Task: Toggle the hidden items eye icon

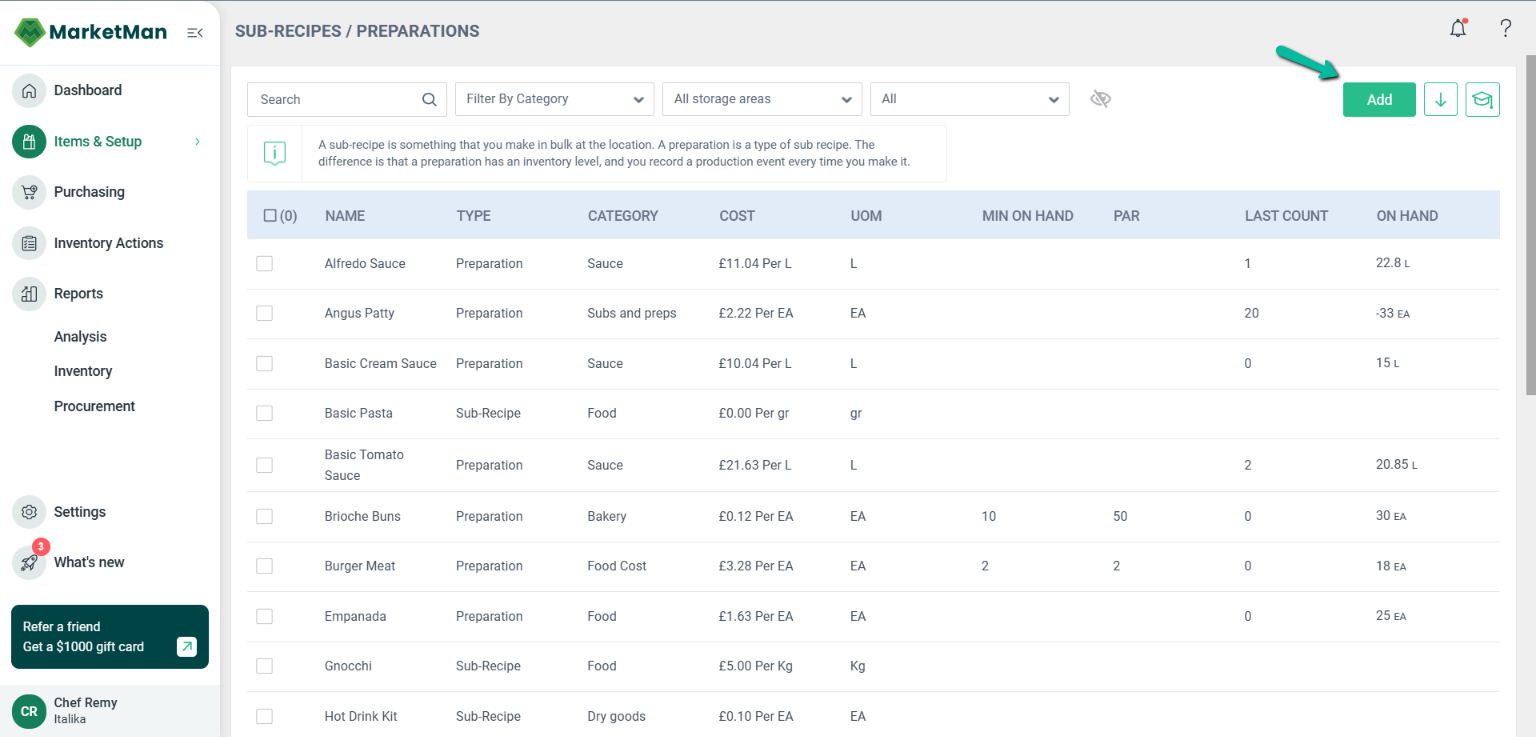Action: (x=1100, y=99)
